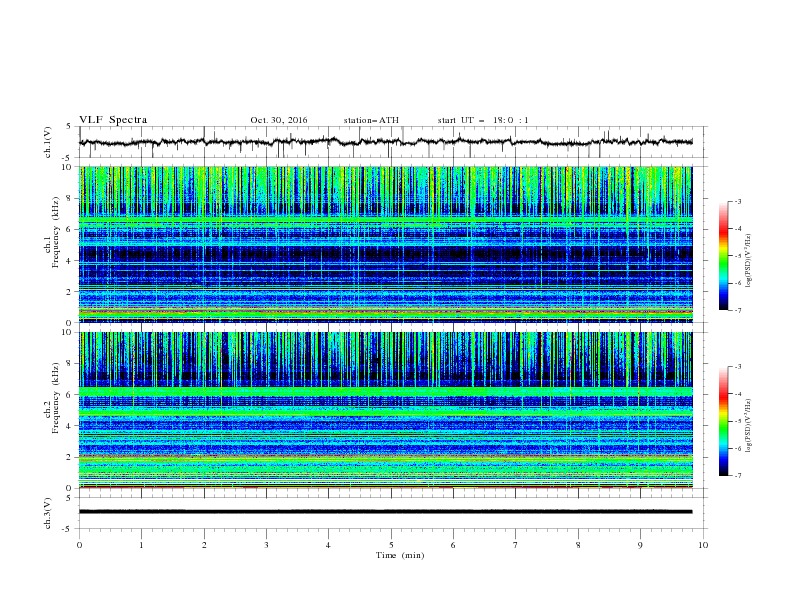The image size is (792, 612).
Task: Click the ch.2 spectrogram color bar
Action: click(x=723, y=421)
